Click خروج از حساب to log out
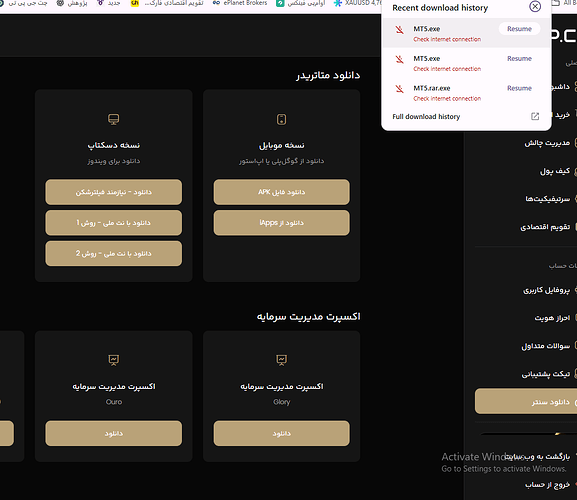The image size is (577, 500). point(547,485)
